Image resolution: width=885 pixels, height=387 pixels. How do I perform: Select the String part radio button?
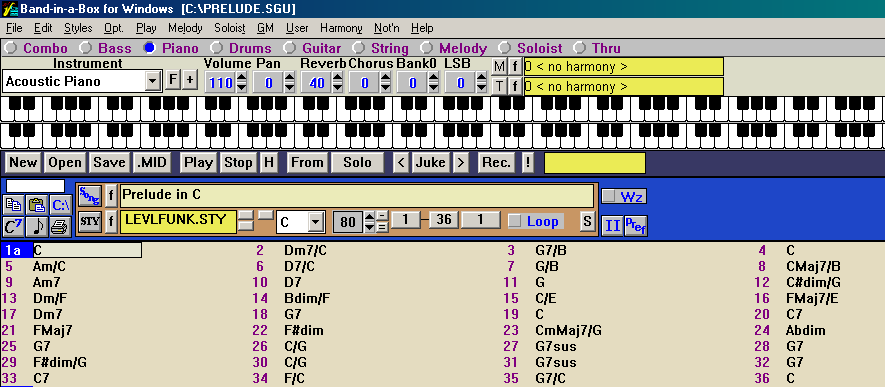[x=359, y=48]
